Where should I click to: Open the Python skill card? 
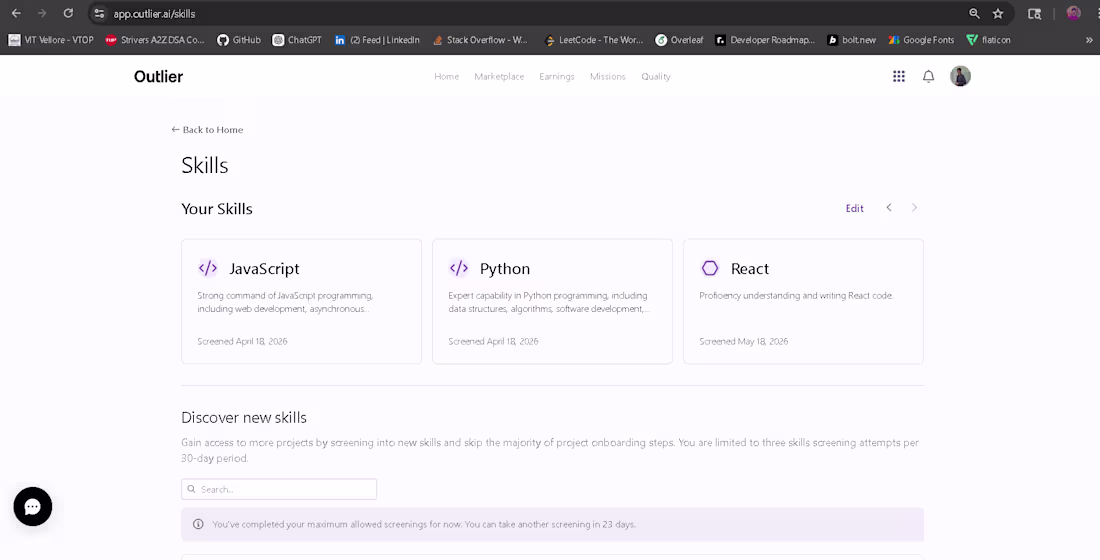coord(552,301)
